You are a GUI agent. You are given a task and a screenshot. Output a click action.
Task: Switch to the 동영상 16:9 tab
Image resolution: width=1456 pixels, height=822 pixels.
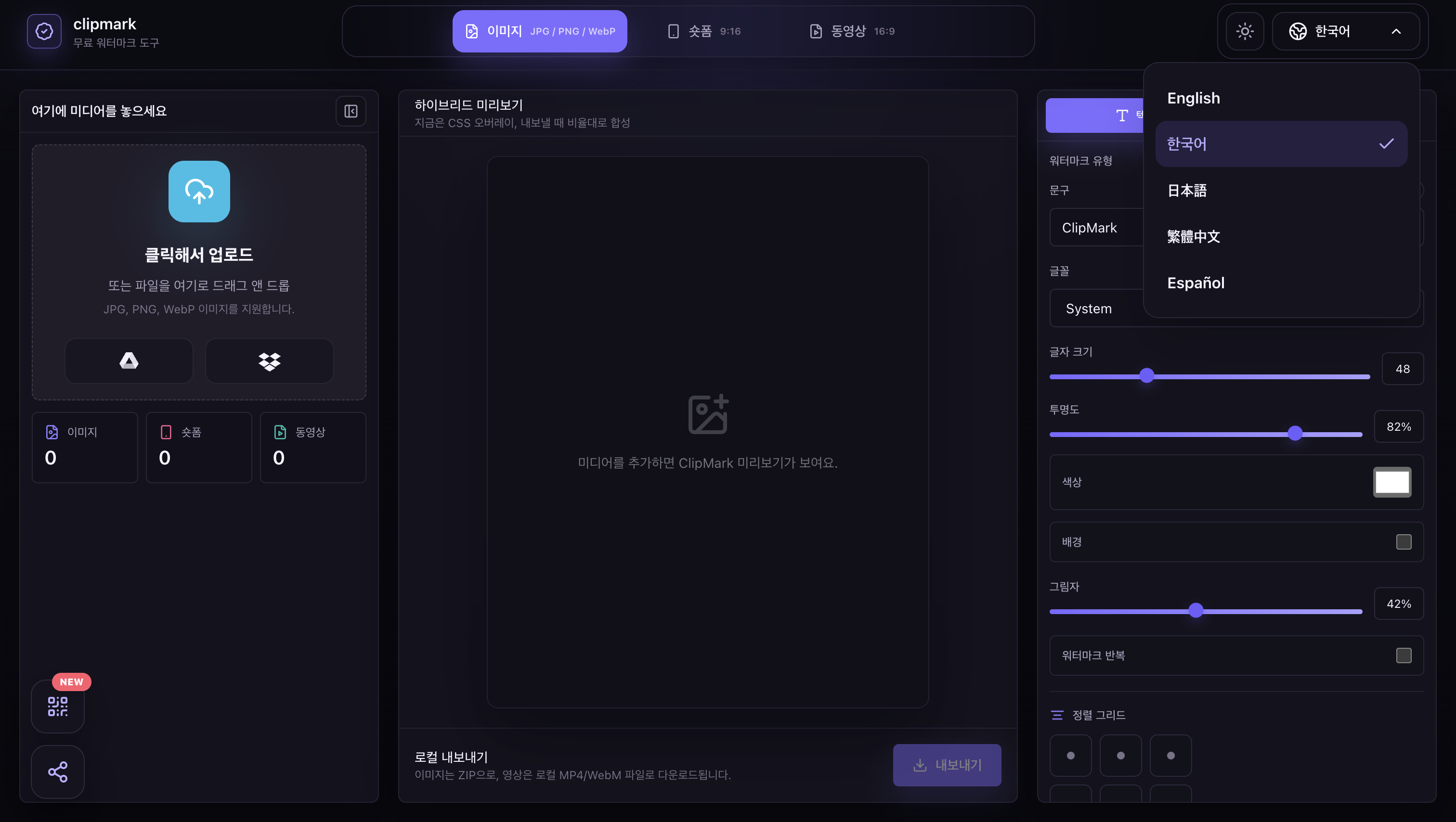click(852, 31)
